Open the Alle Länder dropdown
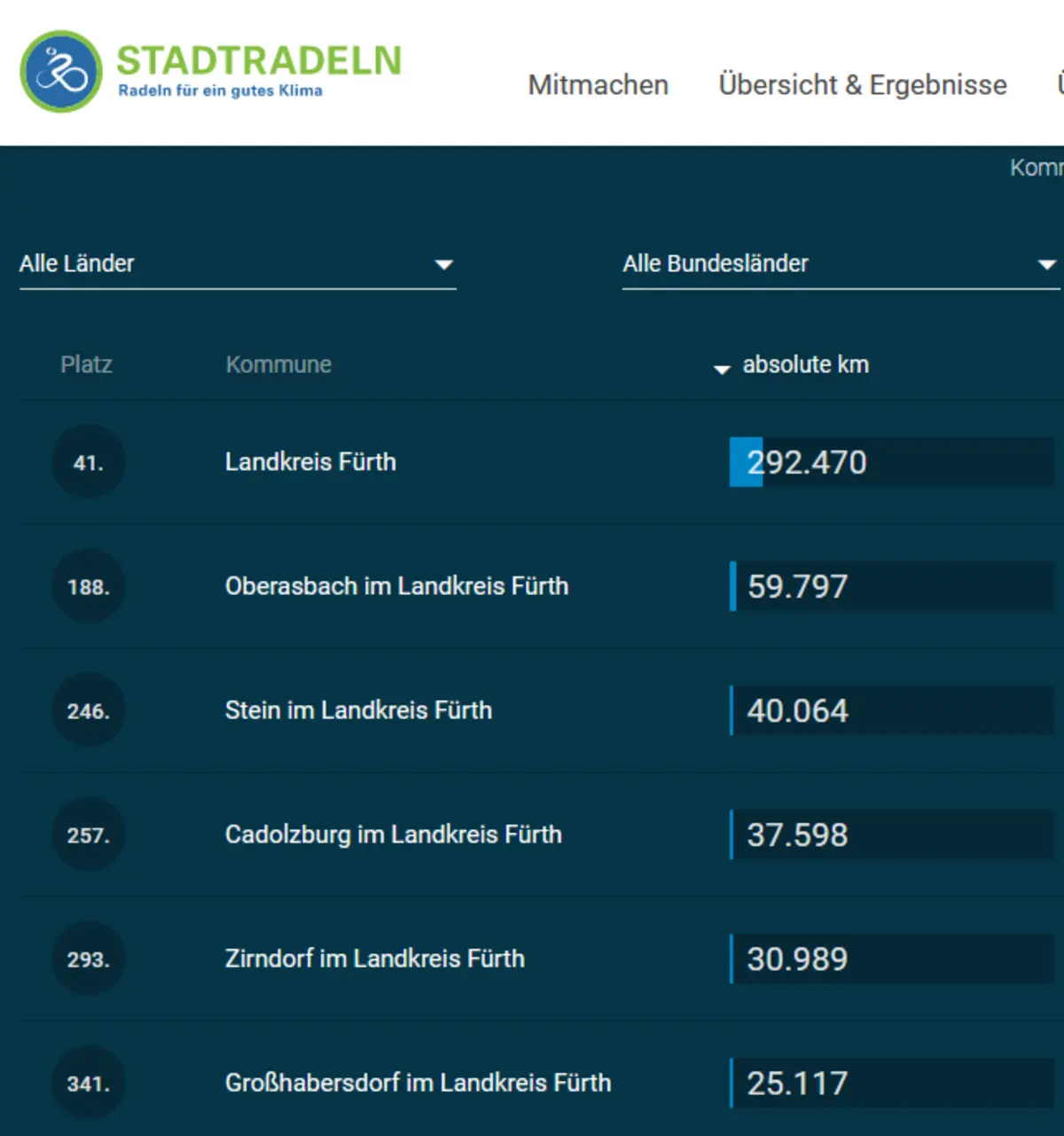Screen dimensions: 1064x1136 click(x=237, y=263)
